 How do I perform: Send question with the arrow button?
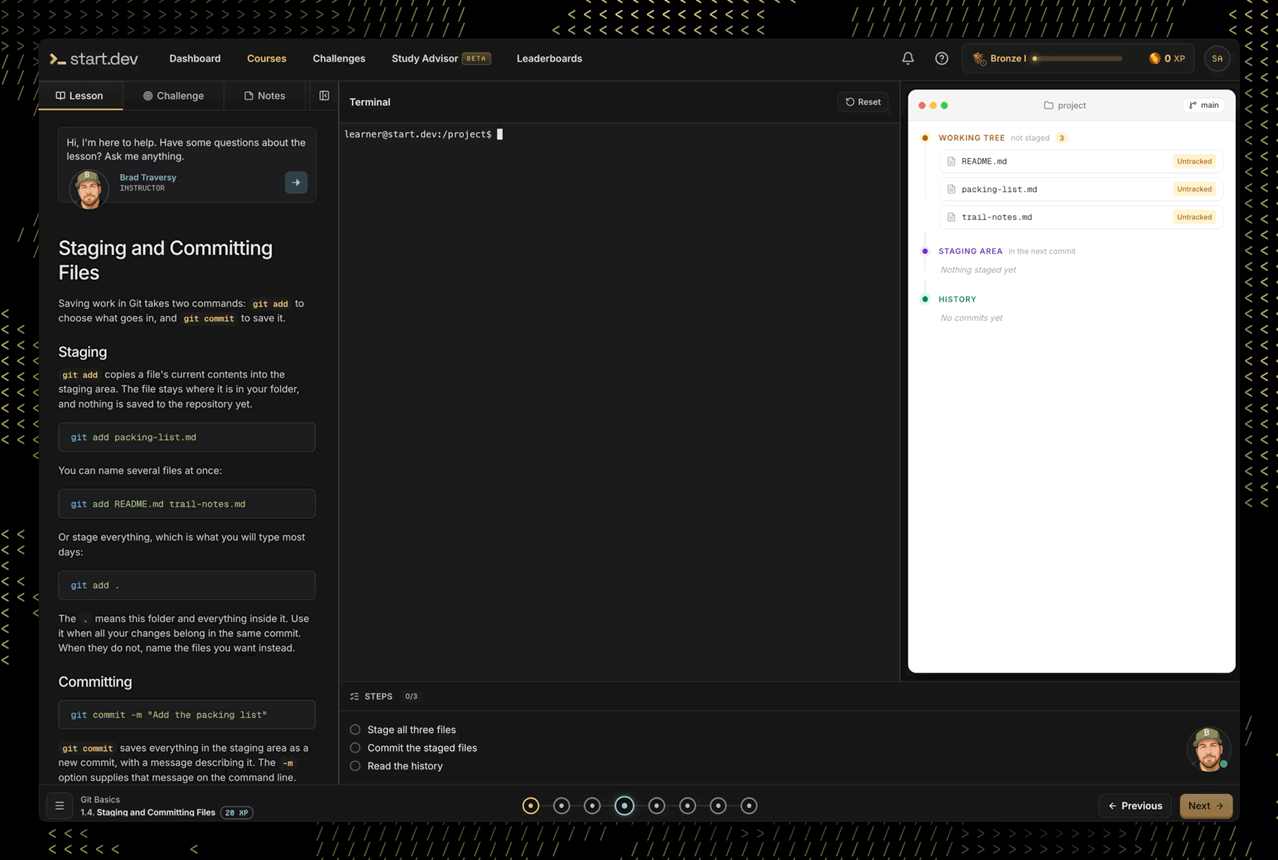[x=296, y=182]
